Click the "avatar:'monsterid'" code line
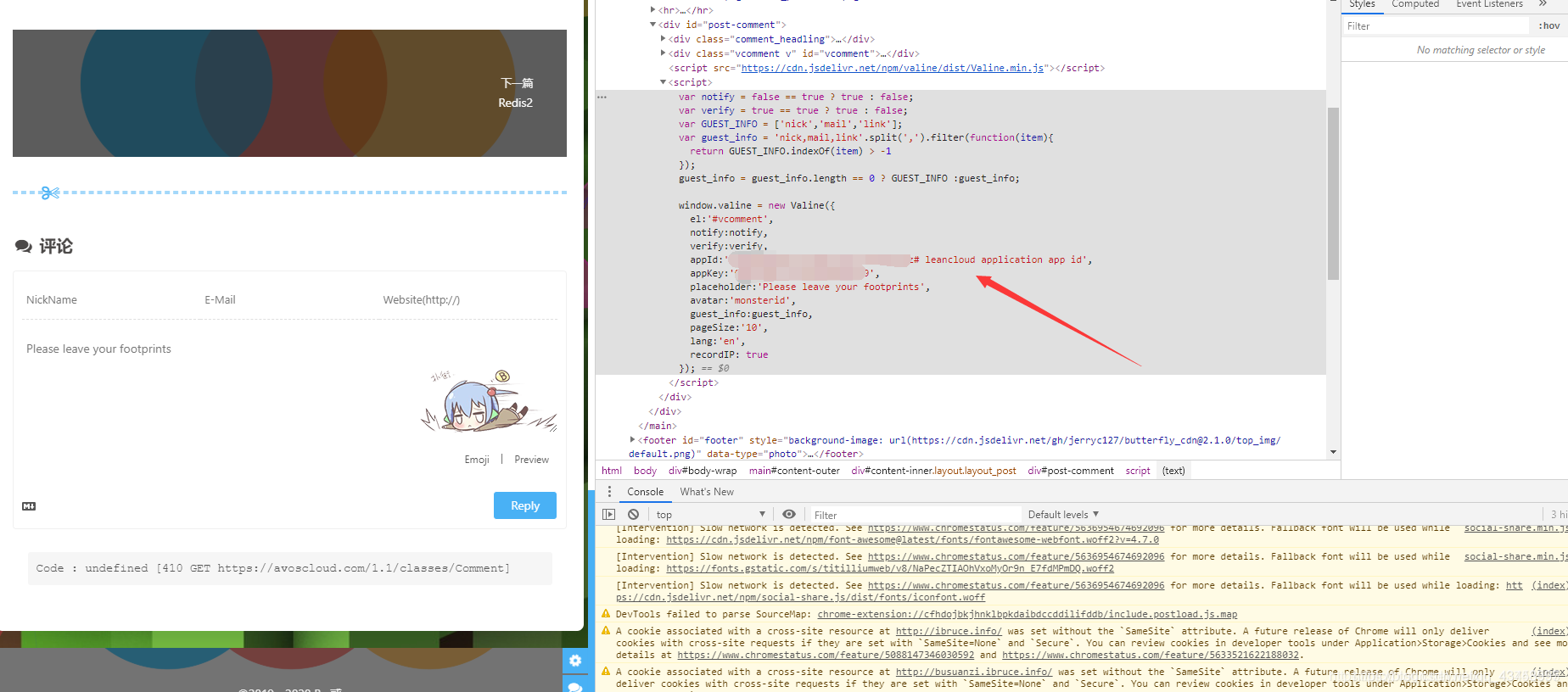The height and width of the screenshot is (692, 1568). [x=742, y=300]
